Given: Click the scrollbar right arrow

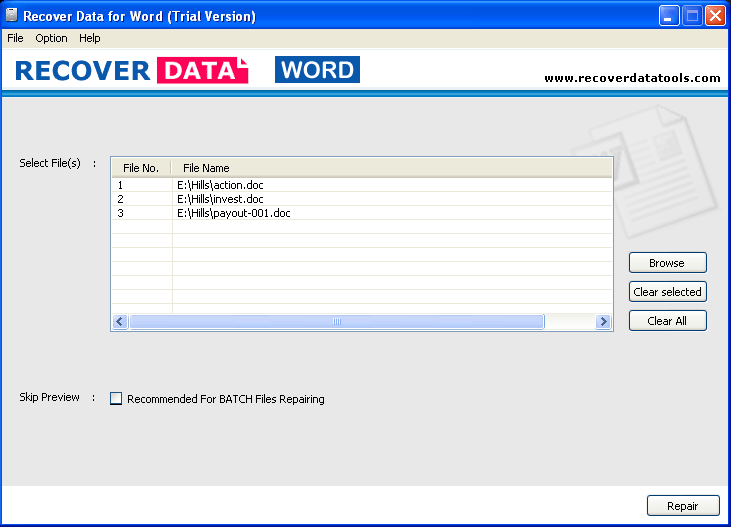Looking at the screenshot, I should 603,322.
